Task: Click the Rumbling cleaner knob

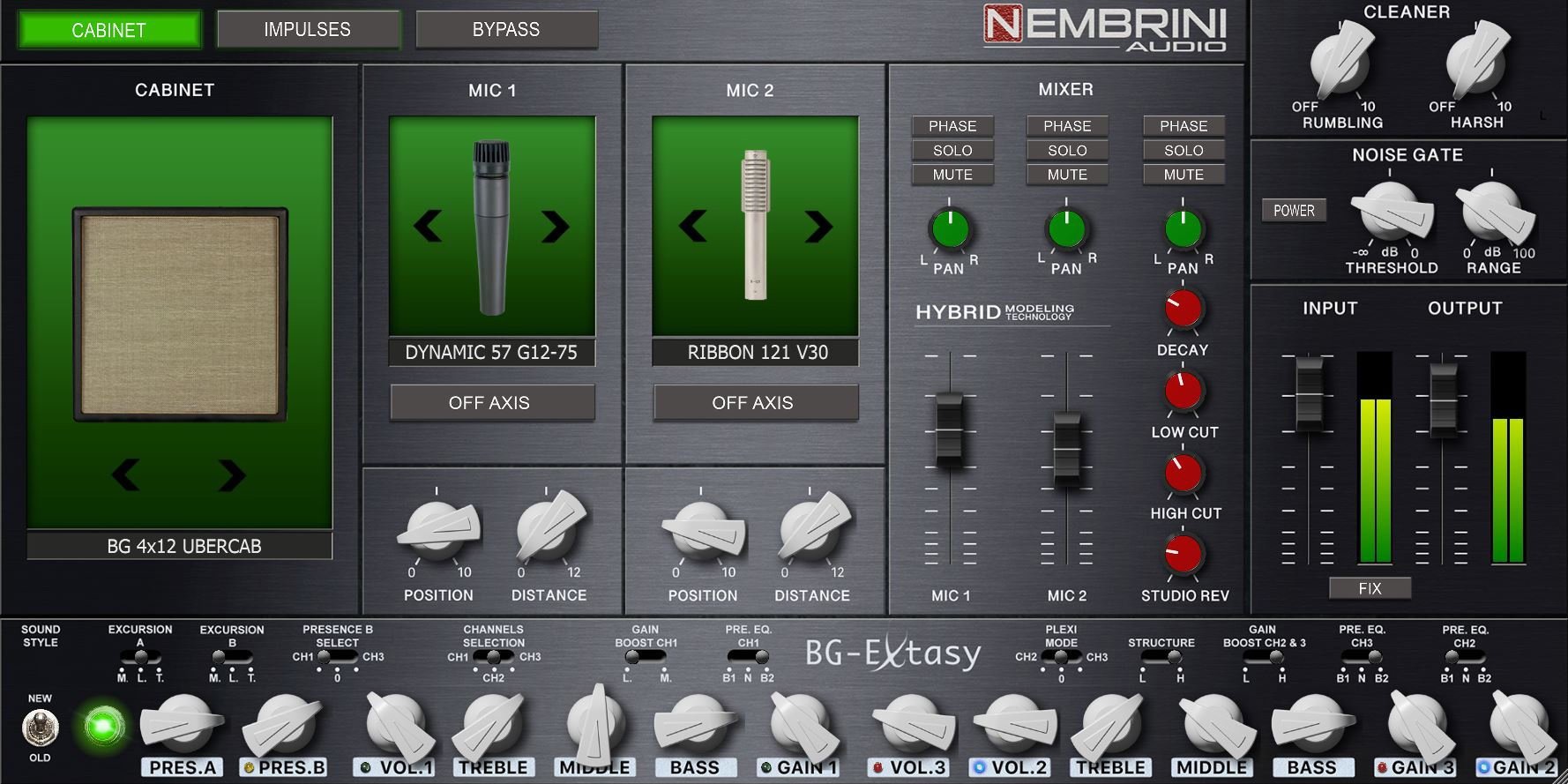Action: coord(1340,63)
